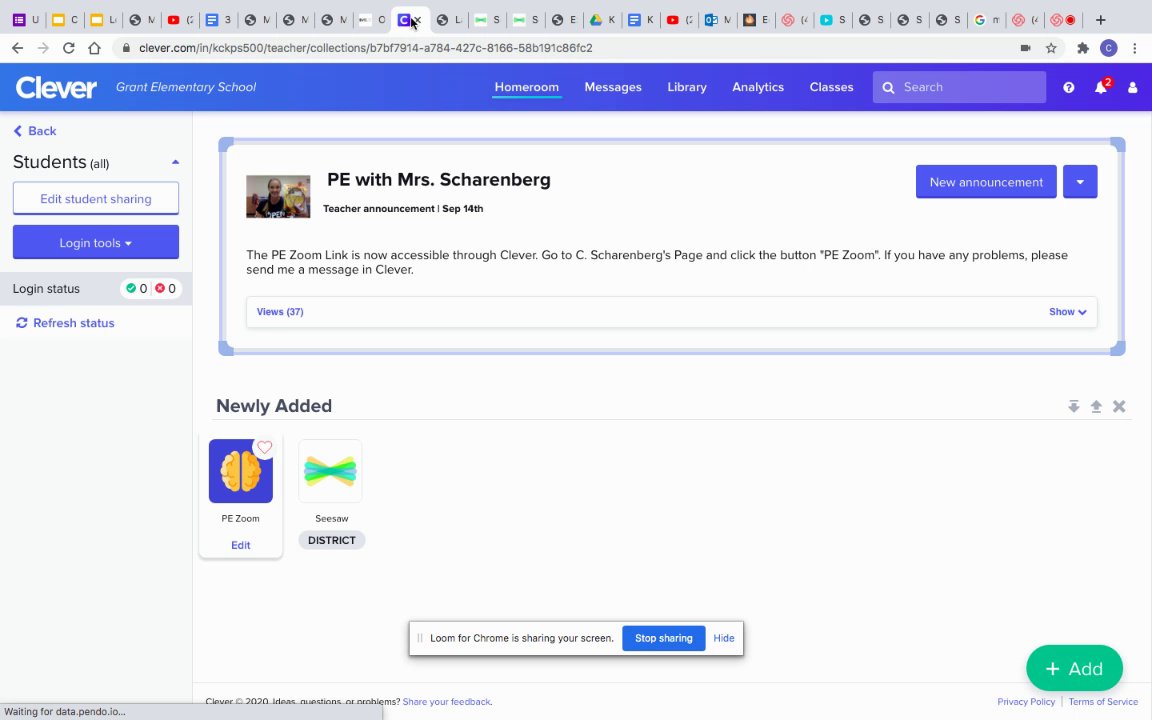Screen dimensions: 1152x720
Task: Open the notifications bell
Action: coord(1101,87)
